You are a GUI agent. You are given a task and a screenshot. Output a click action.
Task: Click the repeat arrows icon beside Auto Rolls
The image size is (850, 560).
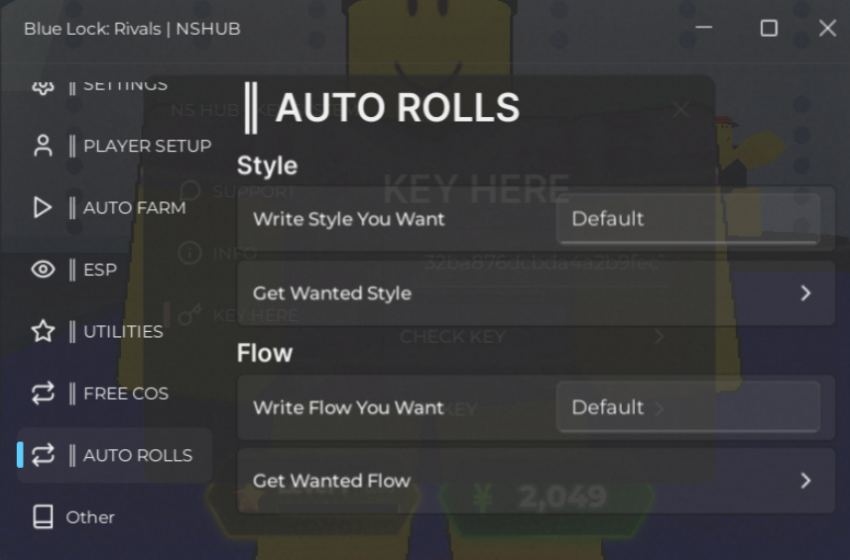(43, 455)
